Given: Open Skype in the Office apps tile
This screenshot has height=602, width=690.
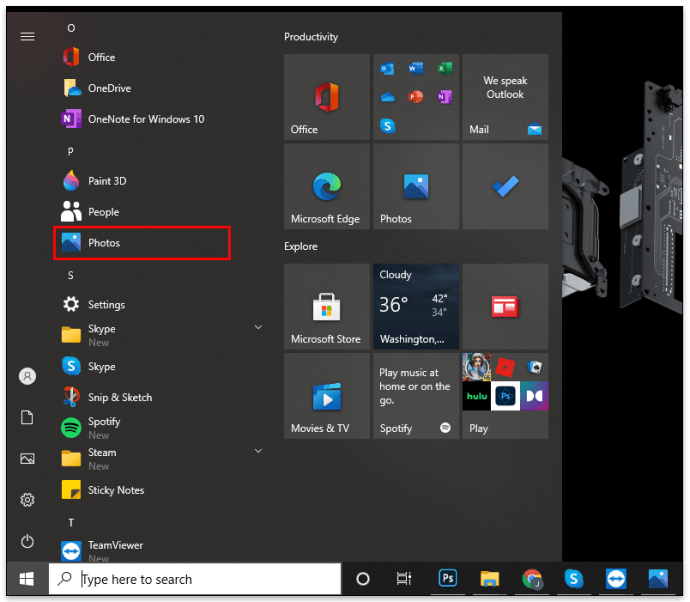Looking at the screenshot, I should click(387, 126).
